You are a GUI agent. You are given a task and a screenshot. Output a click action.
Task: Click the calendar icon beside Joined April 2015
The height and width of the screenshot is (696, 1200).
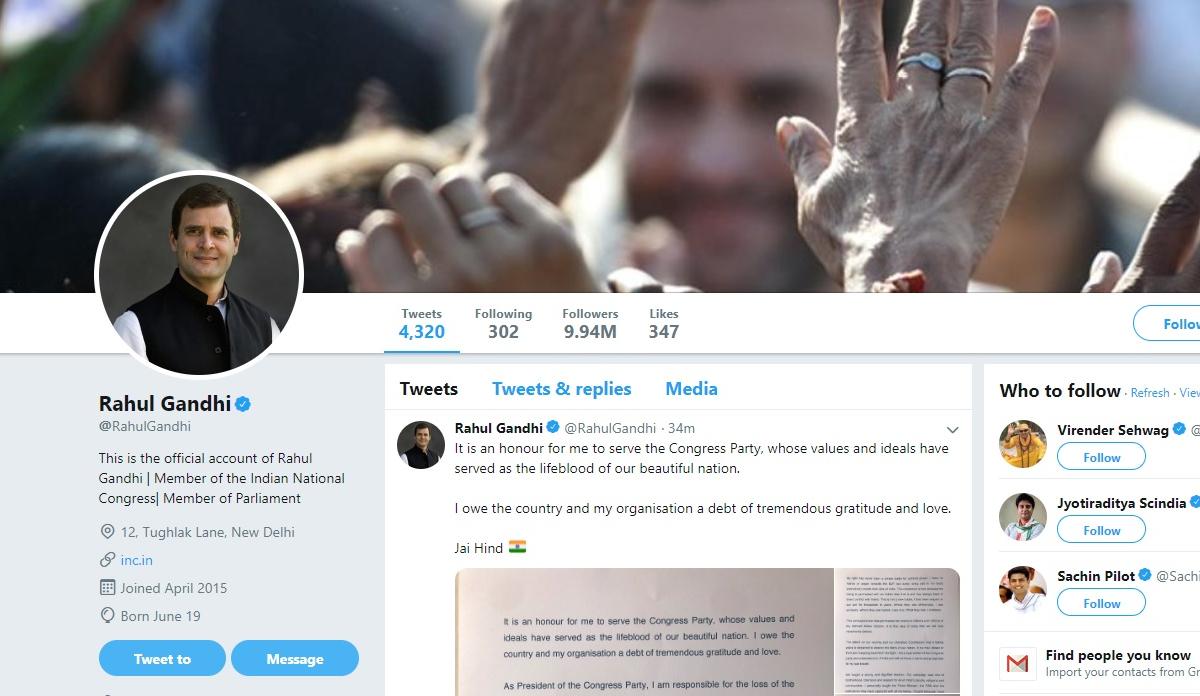107,588
